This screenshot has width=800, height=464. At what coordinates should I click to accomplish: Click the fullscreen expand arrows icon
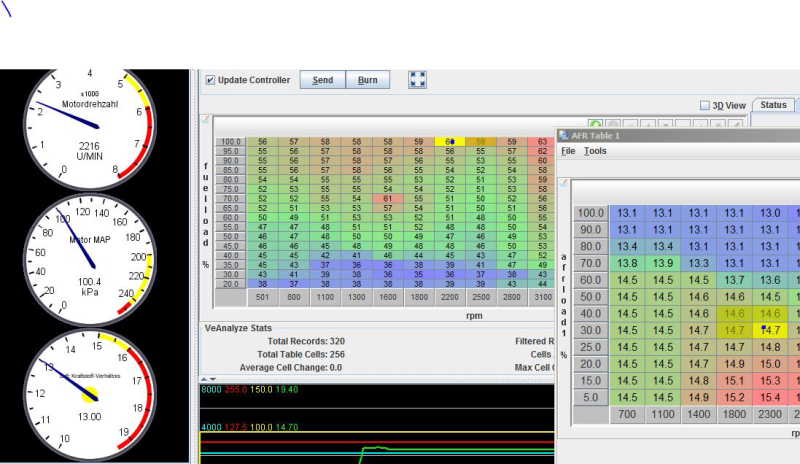tap(418, 80)
